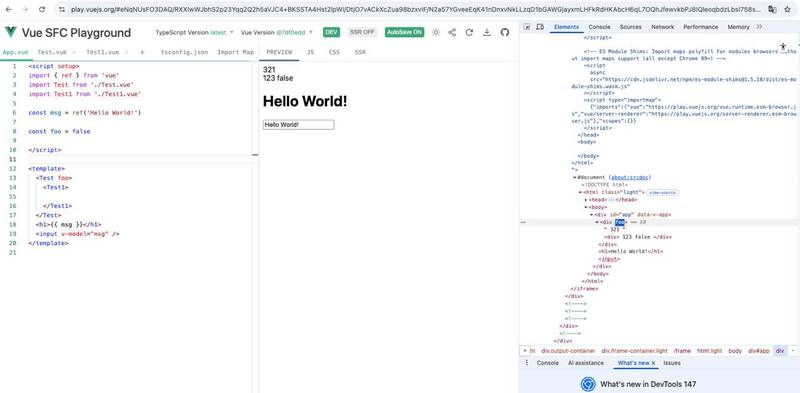
Task: Click div.output-container breadcrumb
Action: [x=568, y=351]
